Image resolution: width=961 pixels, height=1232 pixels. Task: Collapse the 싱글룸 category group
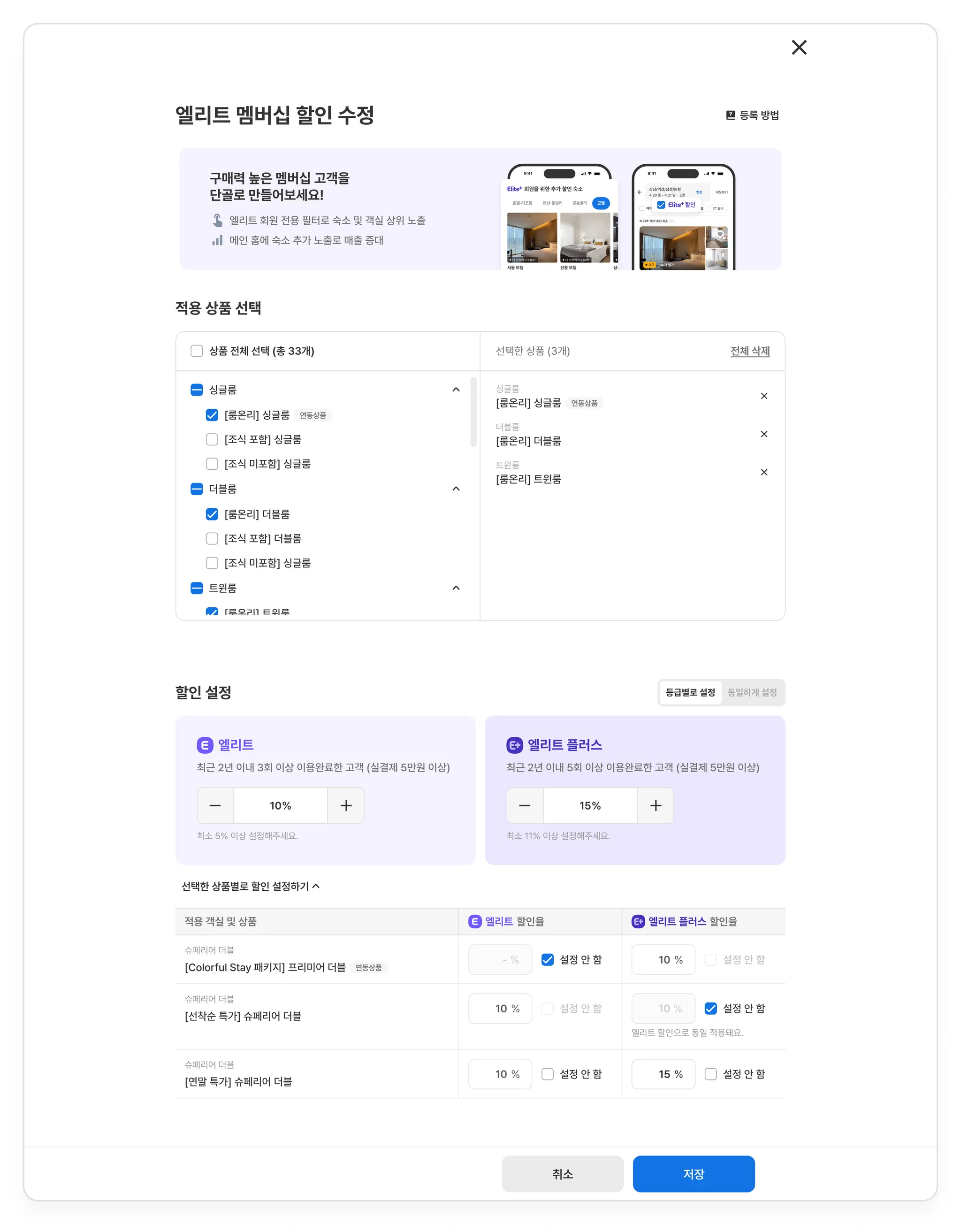(x=456, y=390)
